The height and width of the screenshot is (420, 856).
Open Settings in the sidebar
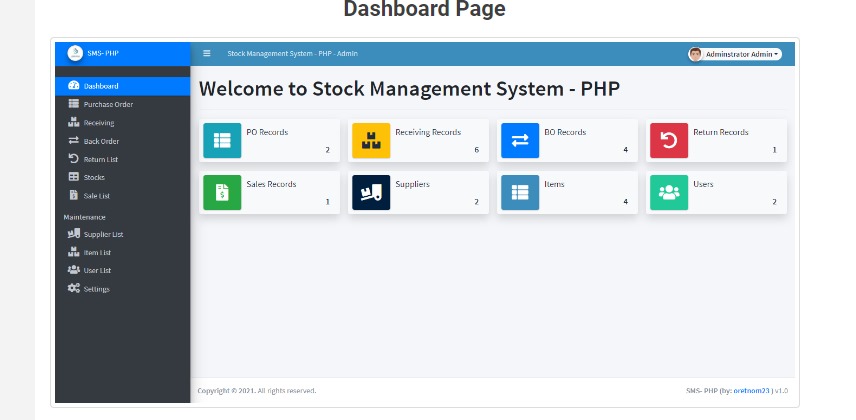pyautogui.click(x=96, y=289)
